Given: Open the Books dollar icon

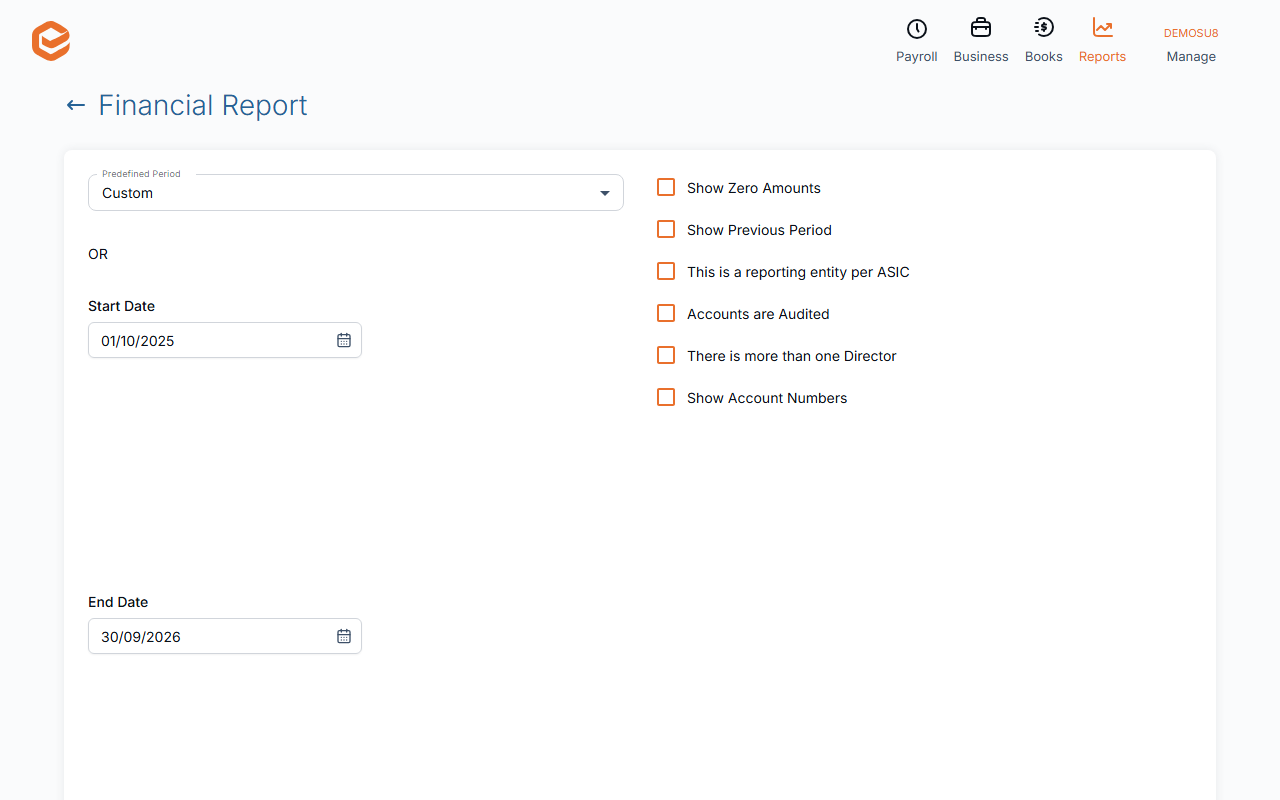Looking at the screenshot, I should (1044, 28).
